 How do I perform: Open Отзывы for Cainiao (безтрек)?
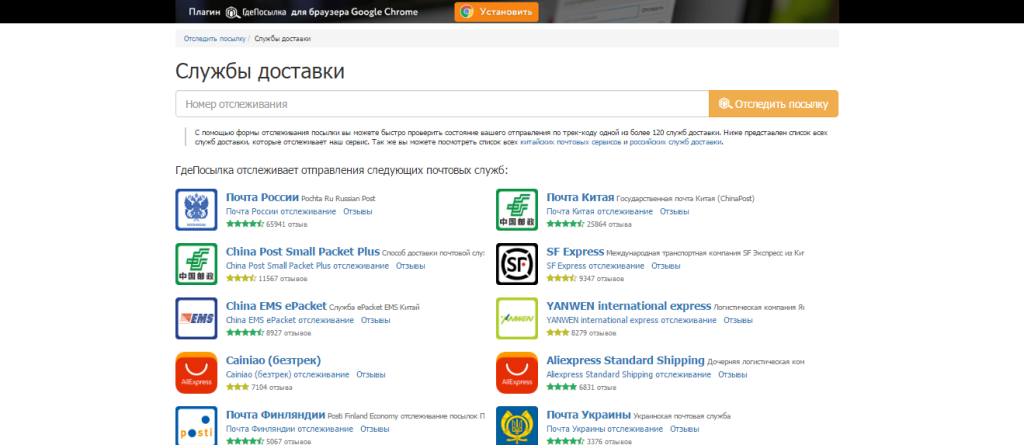pos(371,374)
